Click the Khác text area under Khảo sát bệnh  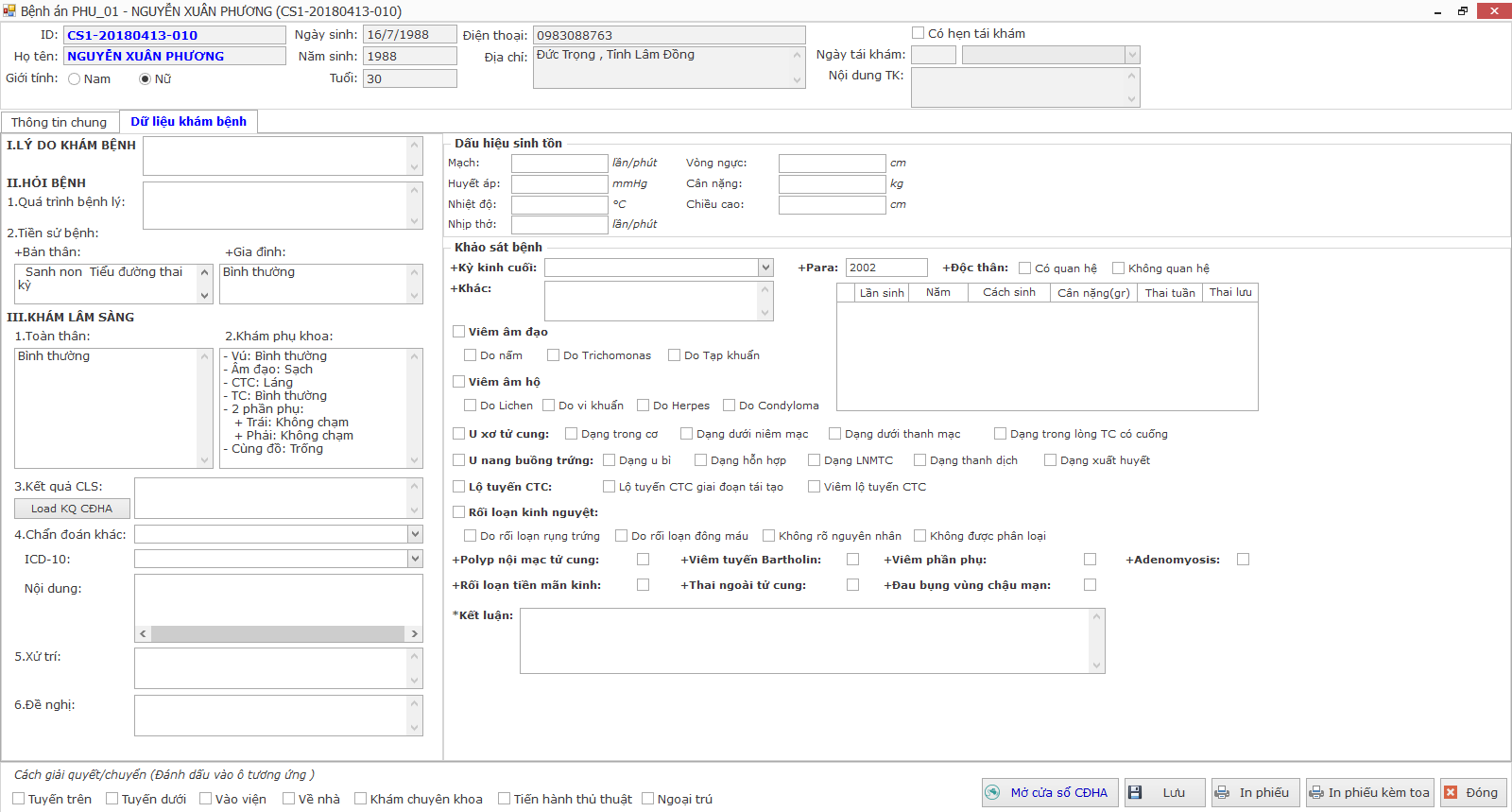(x=659, y=302)
